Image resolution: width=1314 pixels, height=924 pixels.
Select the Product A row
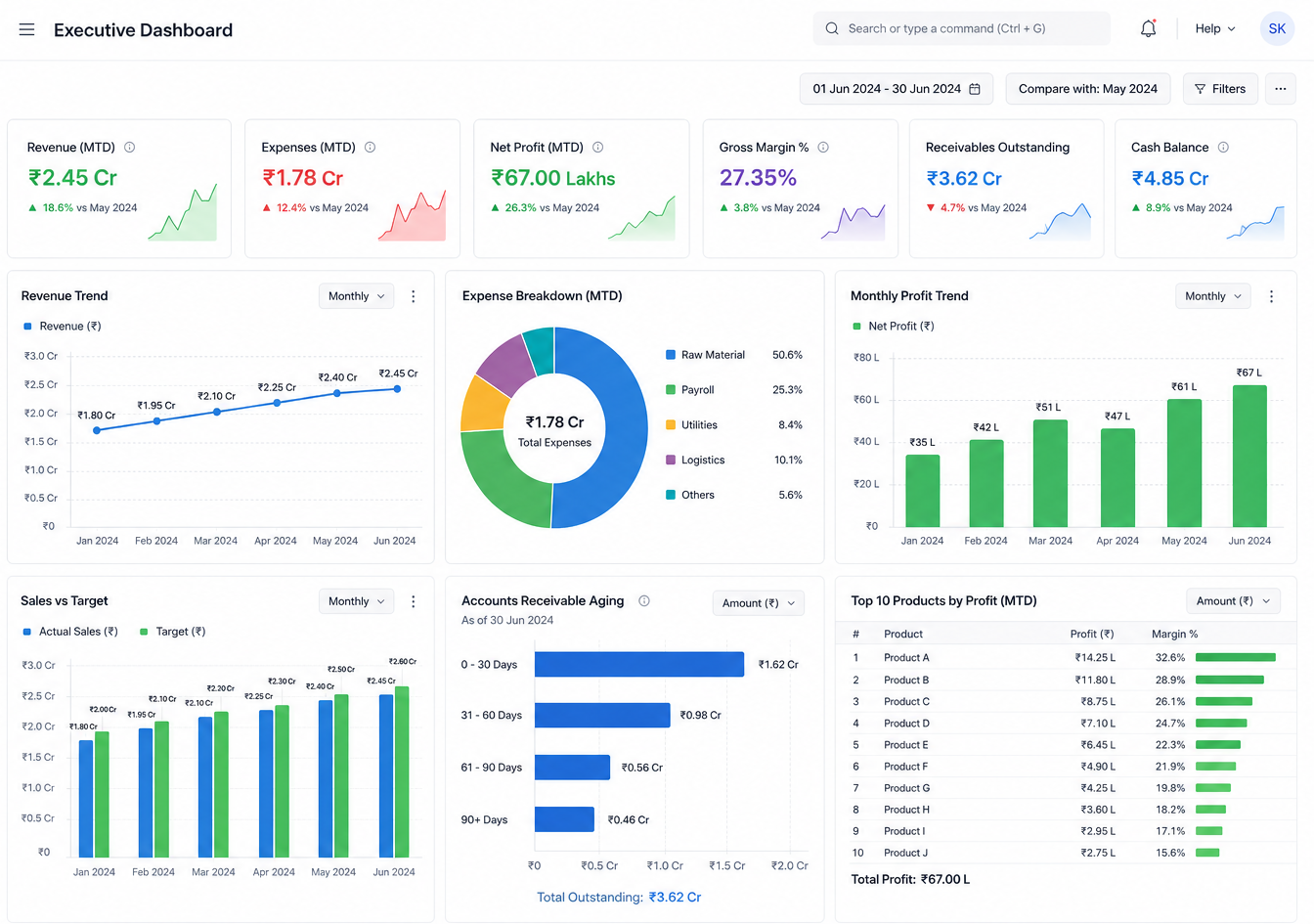[x=1066, y=658]
